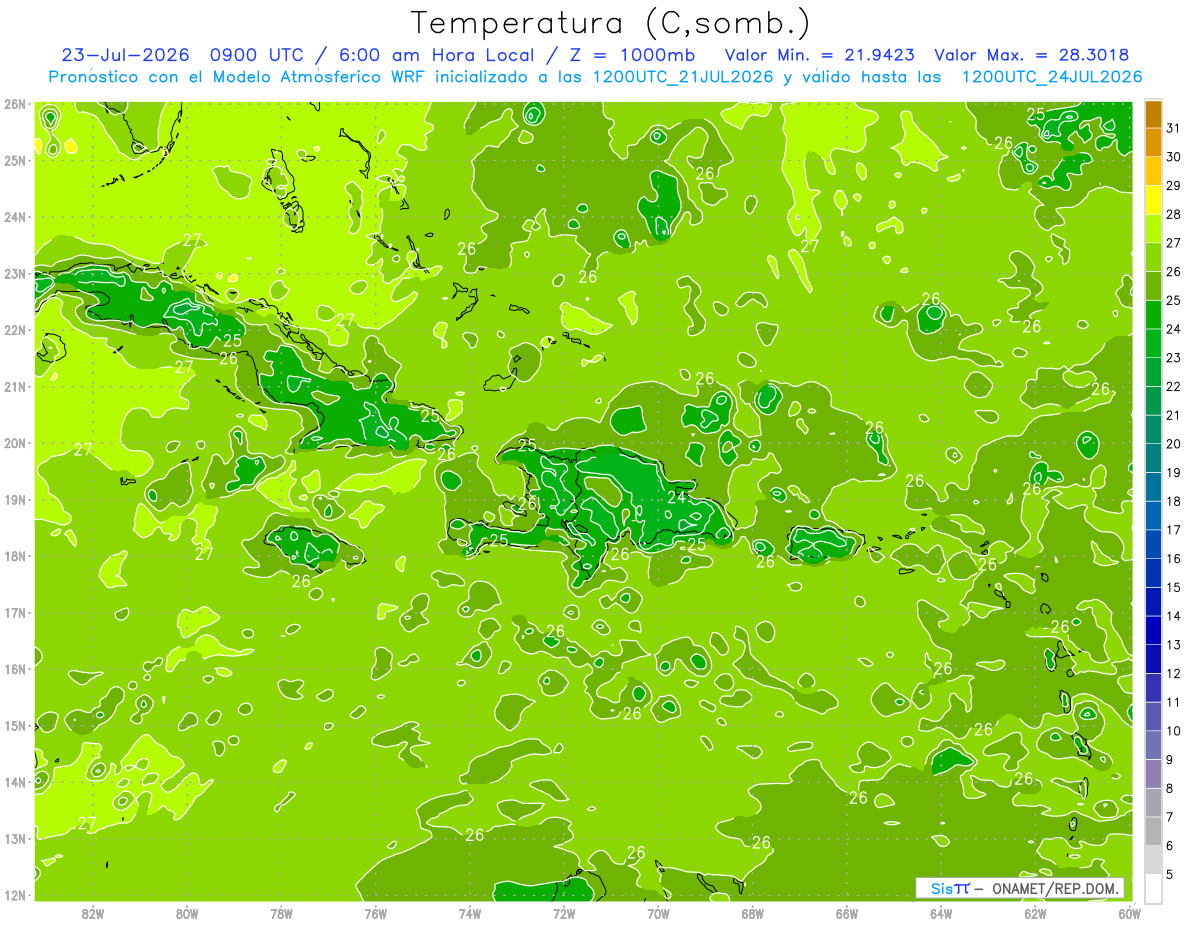Click the colorbar label '17'
The height and width of the screenshot is (927, 1200).
pos(1174,530)
